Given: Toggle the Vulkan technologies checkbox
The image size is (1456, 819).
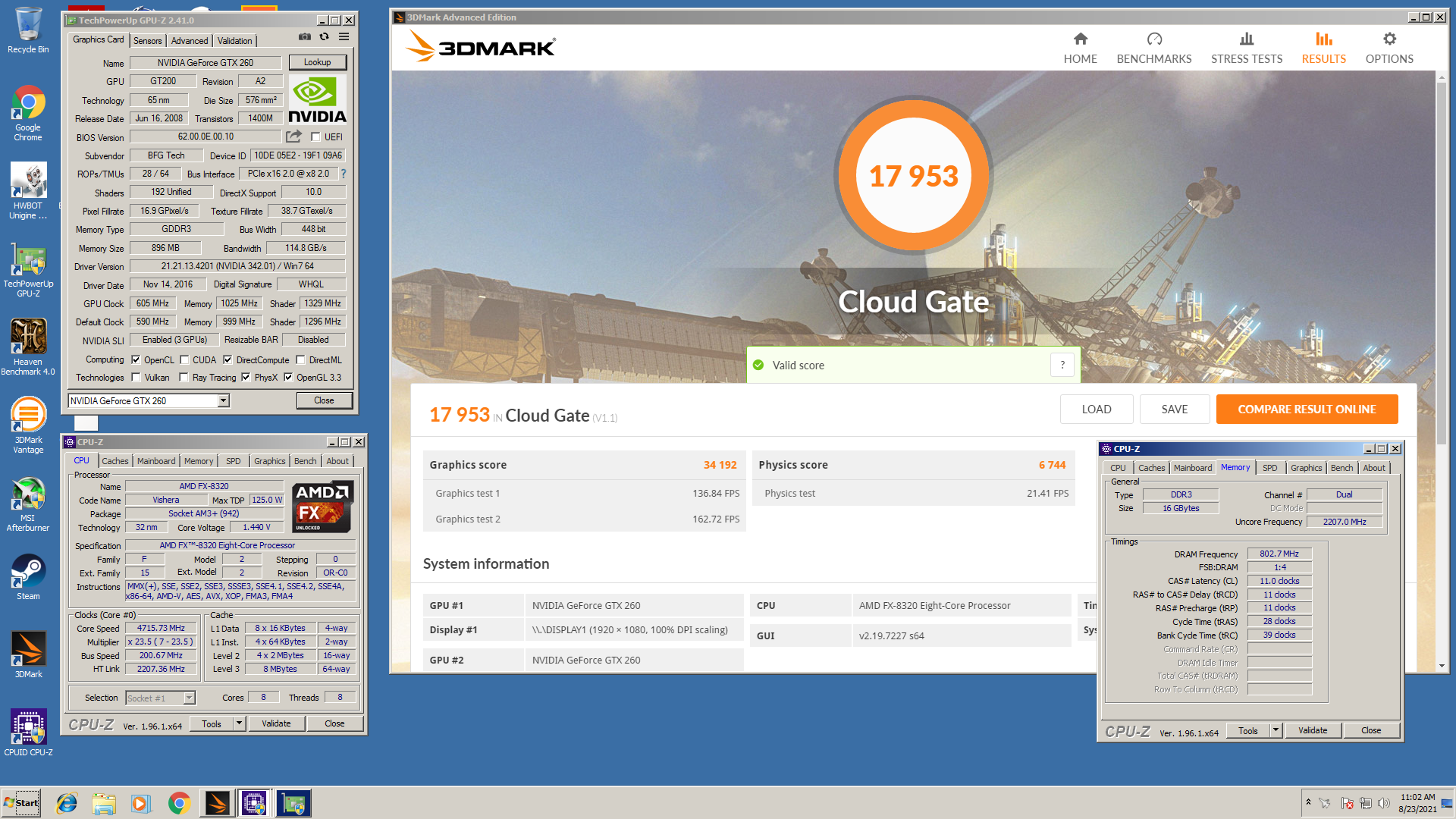Looking at the screenshot, I should (136, 378).
